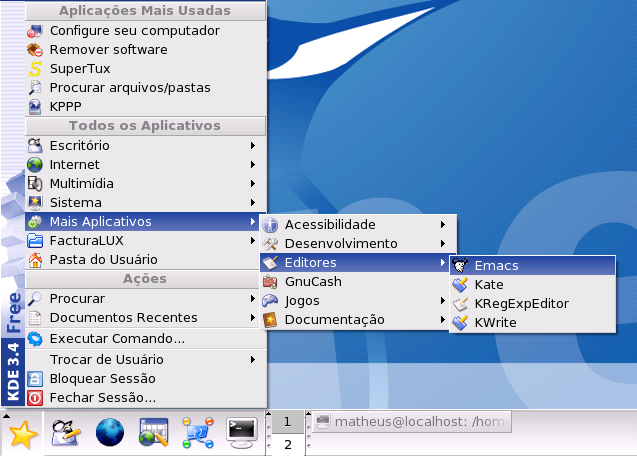Image resolution: width=637 pixels, height=456 pixels.
Task: Select the Editores submenu entry
Action: coord(354,263)
